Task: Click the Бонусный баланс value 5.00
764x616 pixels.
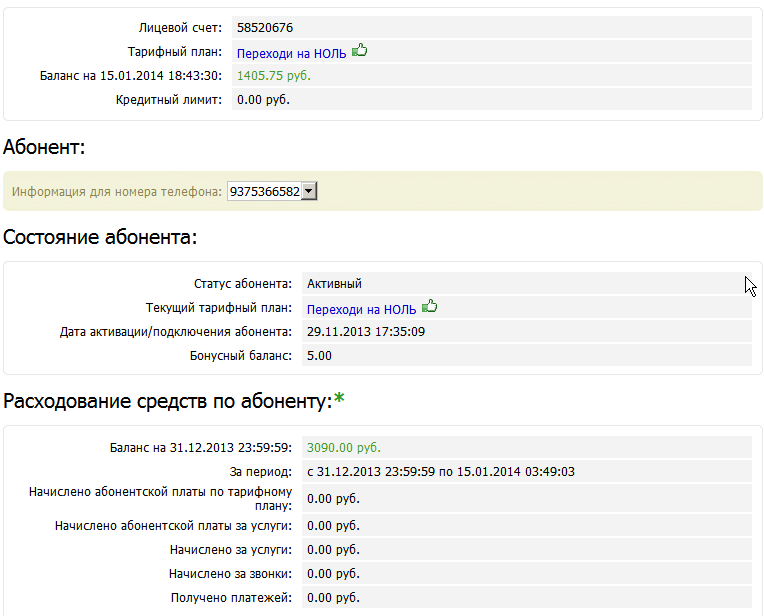Action: [319, 355]
